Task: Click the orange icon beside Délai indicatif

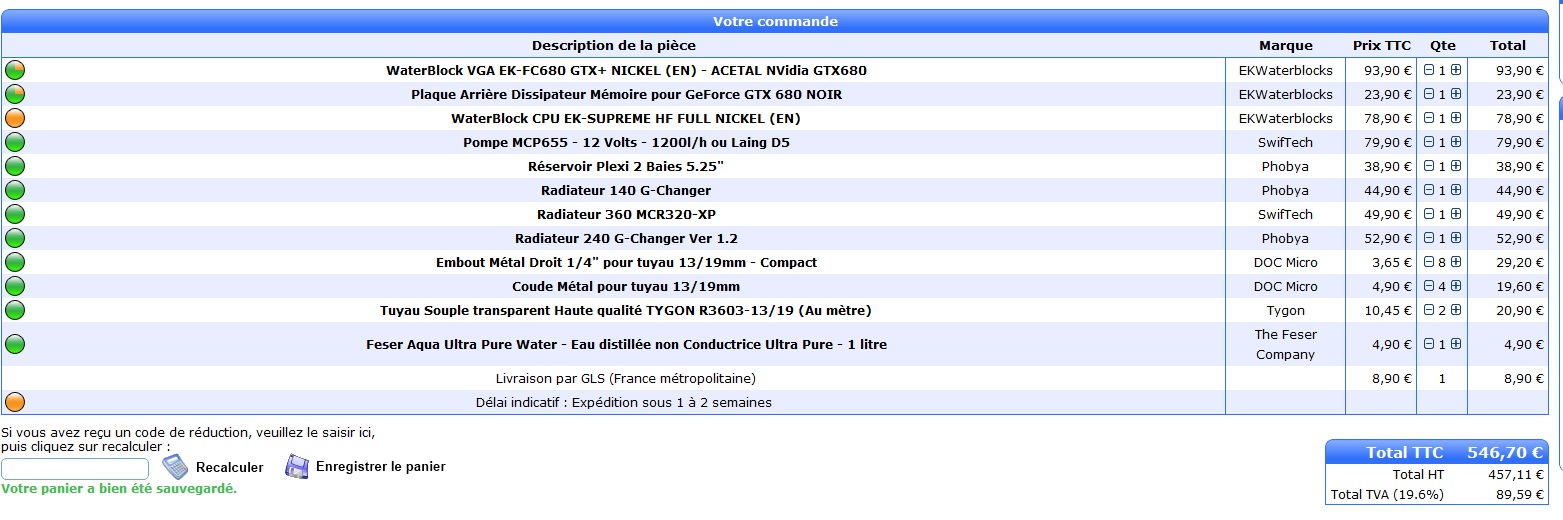Action: point(15,402)
